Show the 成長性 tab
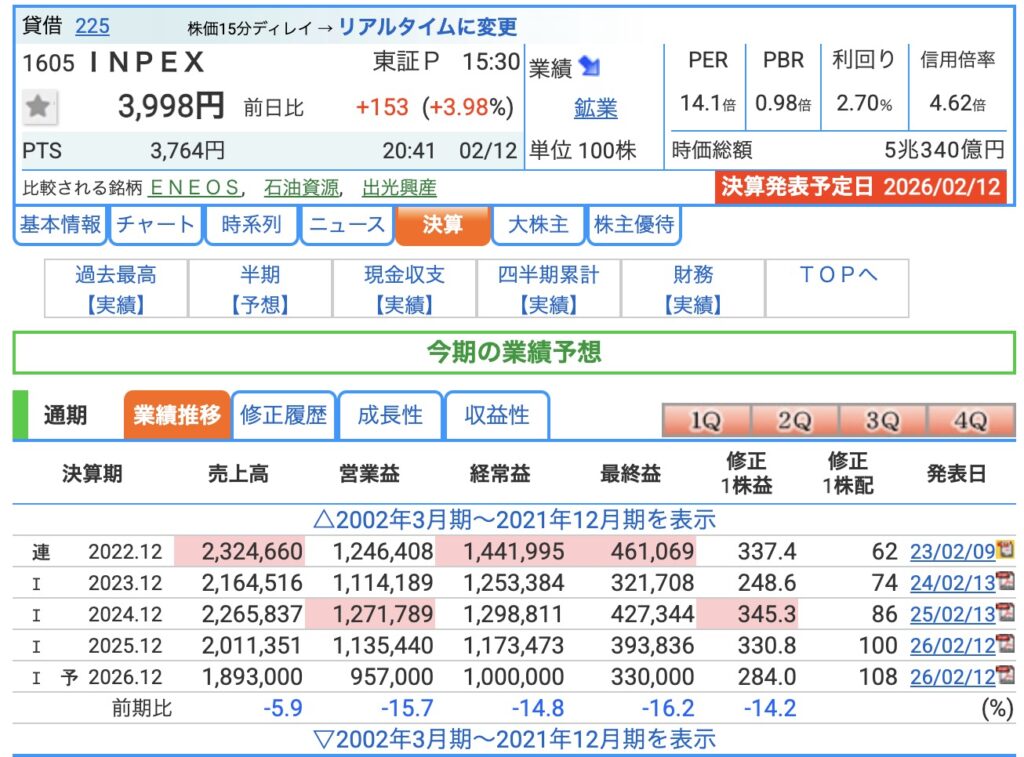 pyautogui.click(x=390, y=415)
